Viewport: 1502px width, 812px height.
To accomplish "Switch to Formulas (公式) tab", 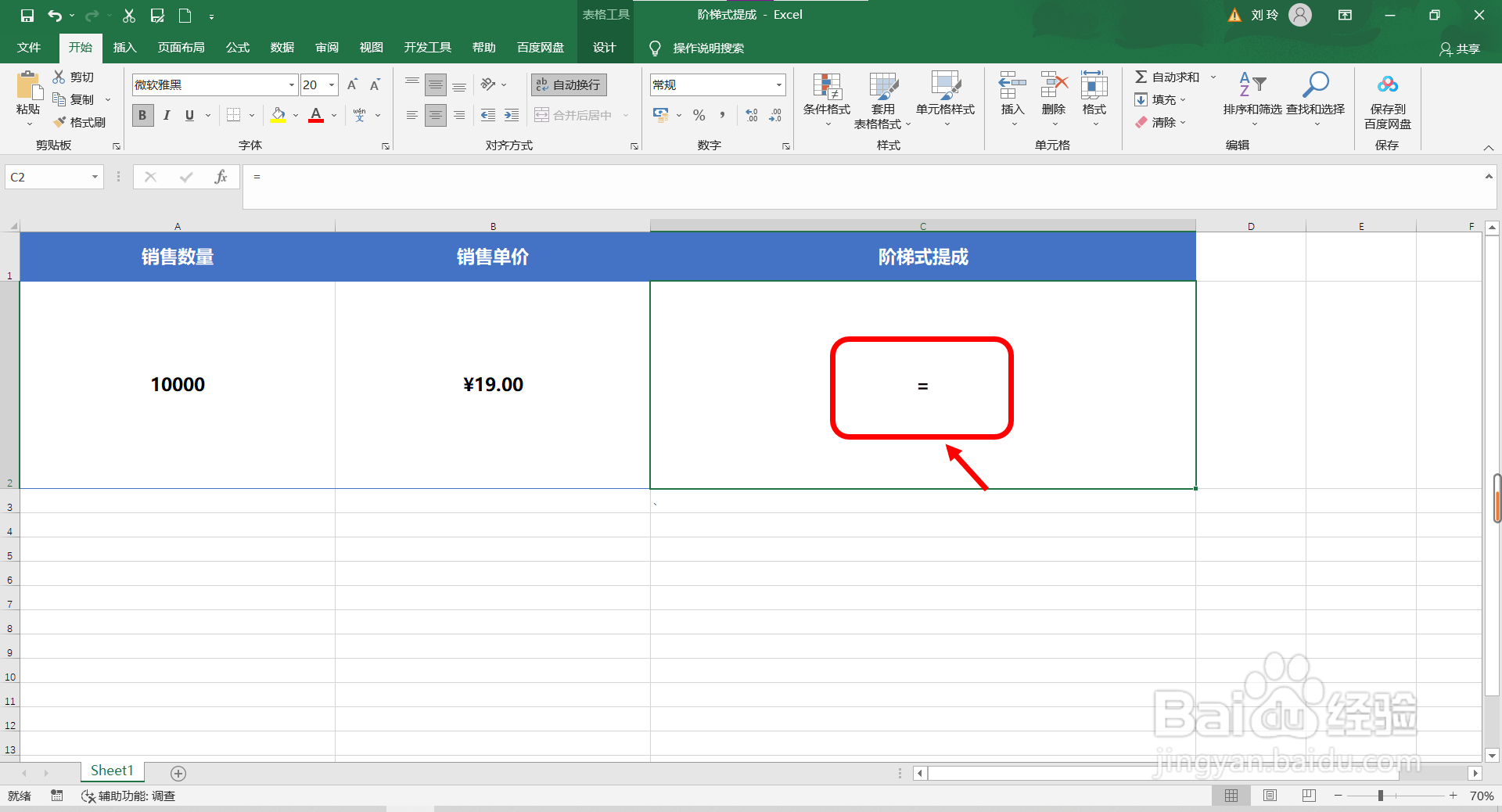I will pos(237,48).
